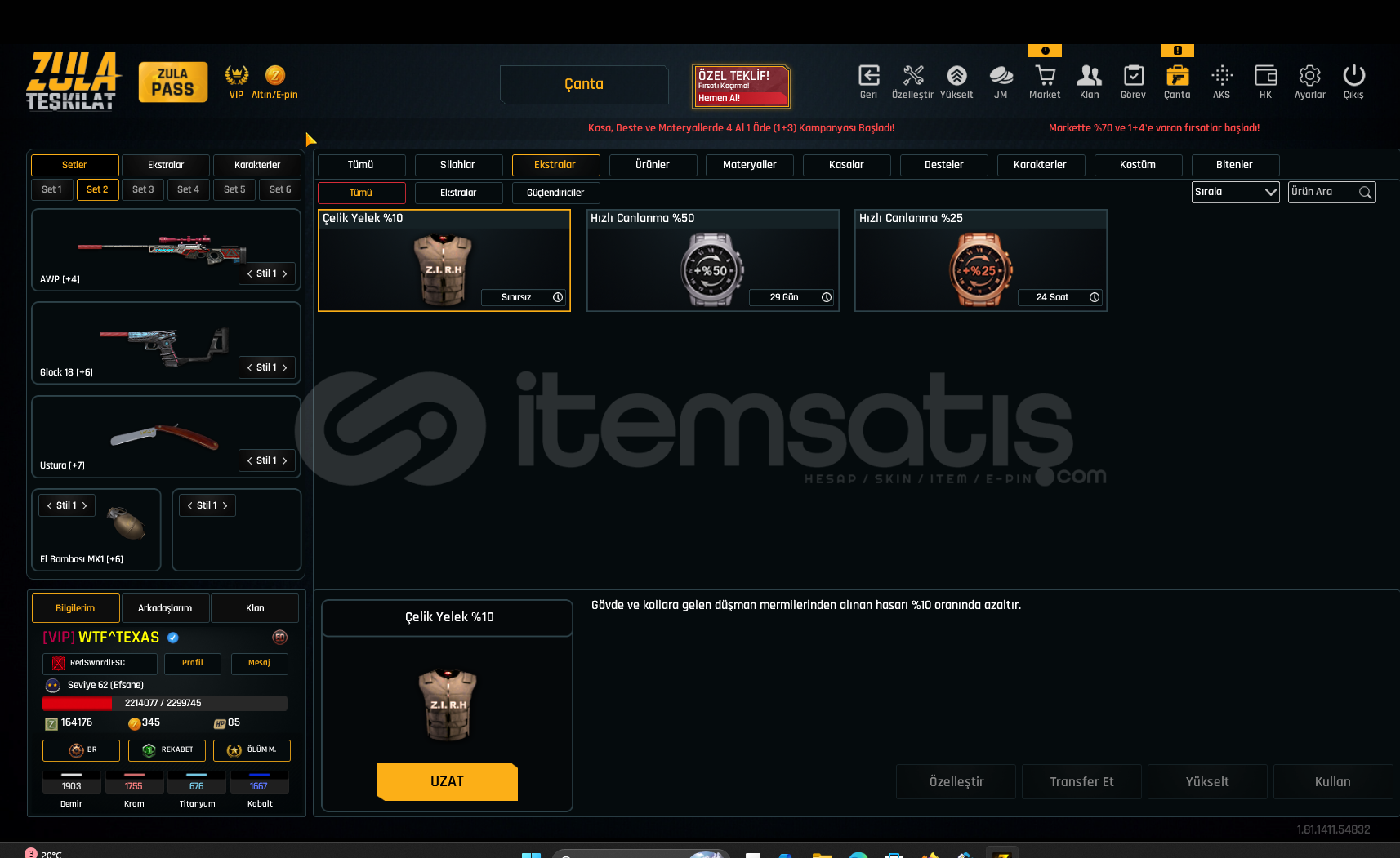
Task: Open the Klan icon in top bar
Action: 1090,76
